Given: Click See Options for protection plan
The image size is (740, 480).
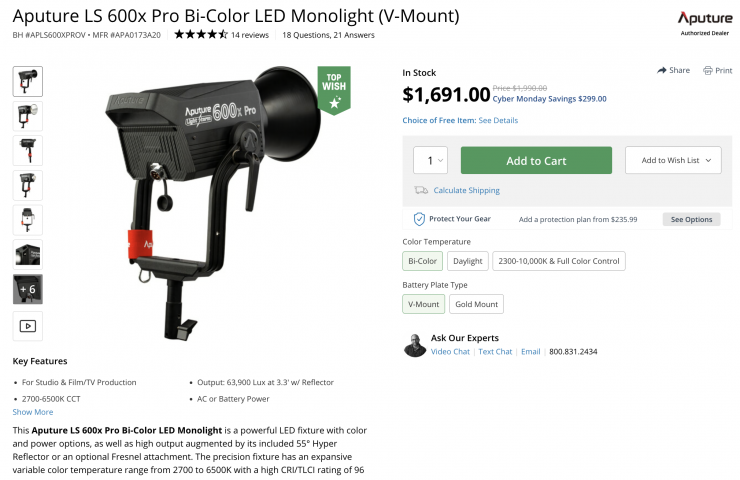Looking at the screenshot, I should click(691, 219).
